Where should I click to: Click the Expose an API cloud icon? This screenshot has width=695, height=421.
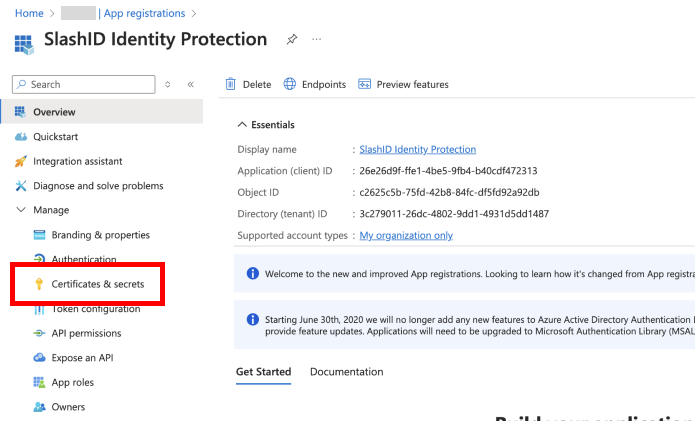pyautogui.click(x=40, y=357)
